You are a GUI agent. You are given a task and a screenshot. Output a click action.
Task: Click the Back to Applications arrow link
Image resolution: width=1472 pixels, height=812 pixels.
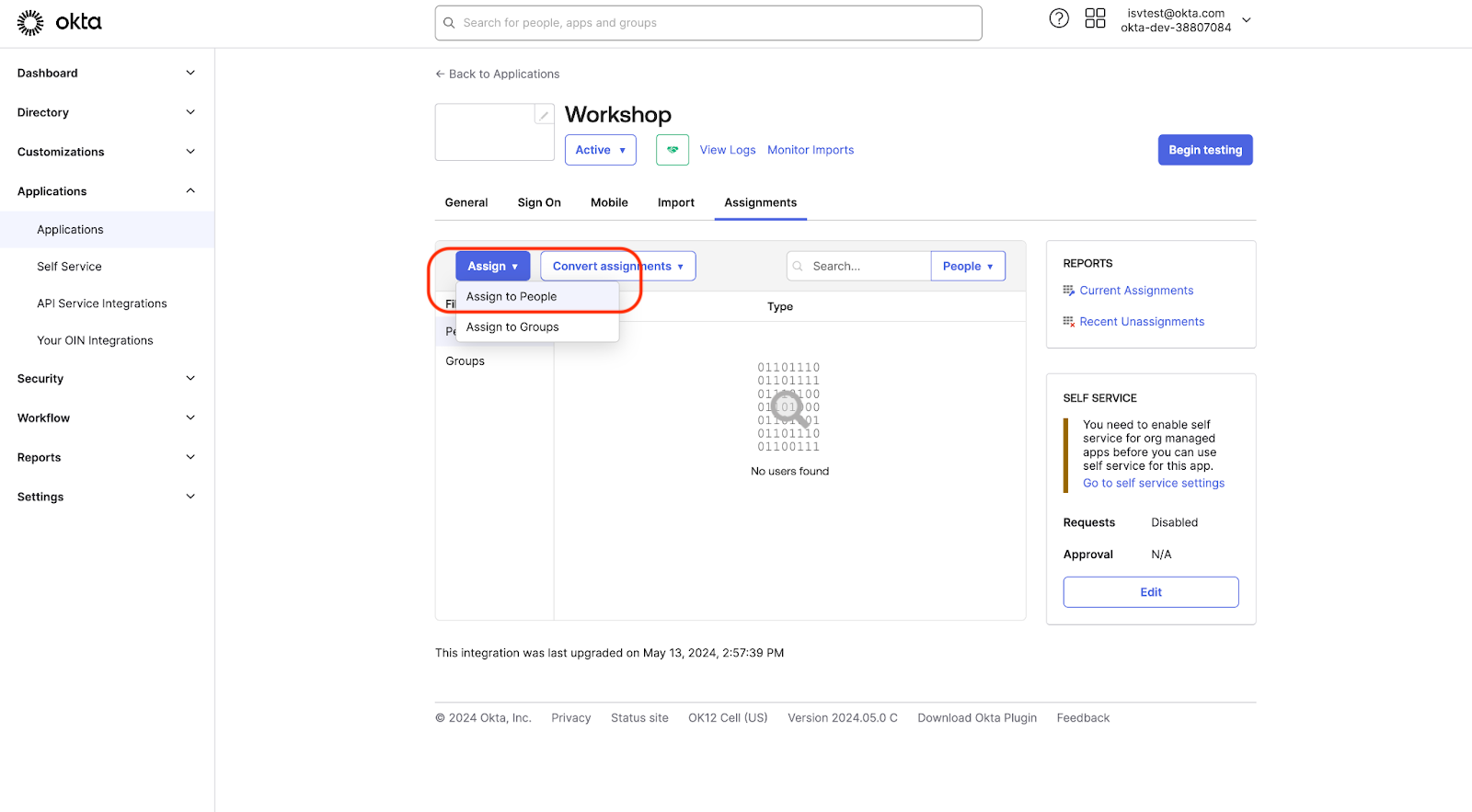click(497, 74)
